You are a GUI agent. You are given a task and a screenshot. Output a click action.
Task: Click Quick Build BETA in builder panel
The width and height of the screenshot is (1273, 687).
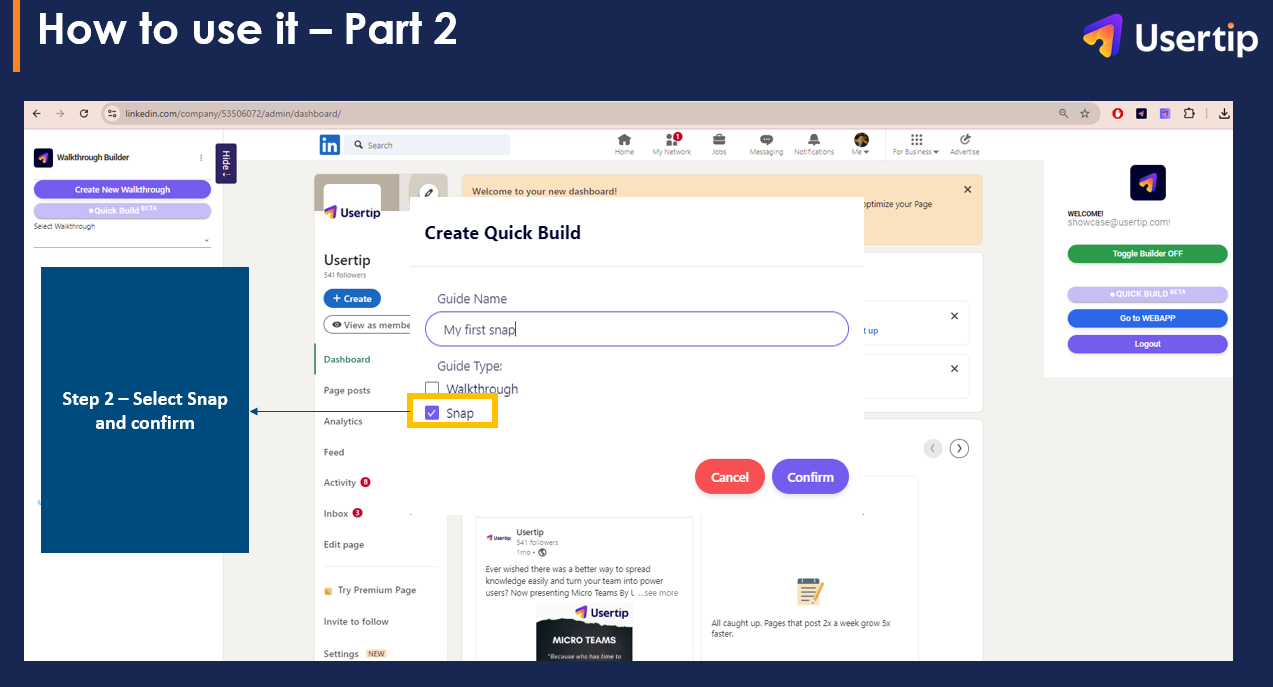click(122, 211)
